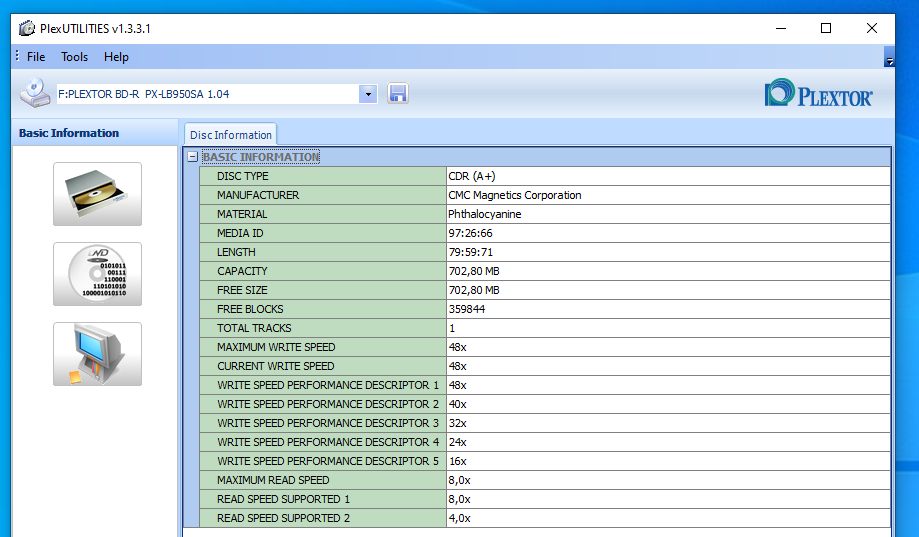The image size is (919, 537).
Task: Click the CURRENT WRITE SPEED 48x value
Action: (668, 366)
